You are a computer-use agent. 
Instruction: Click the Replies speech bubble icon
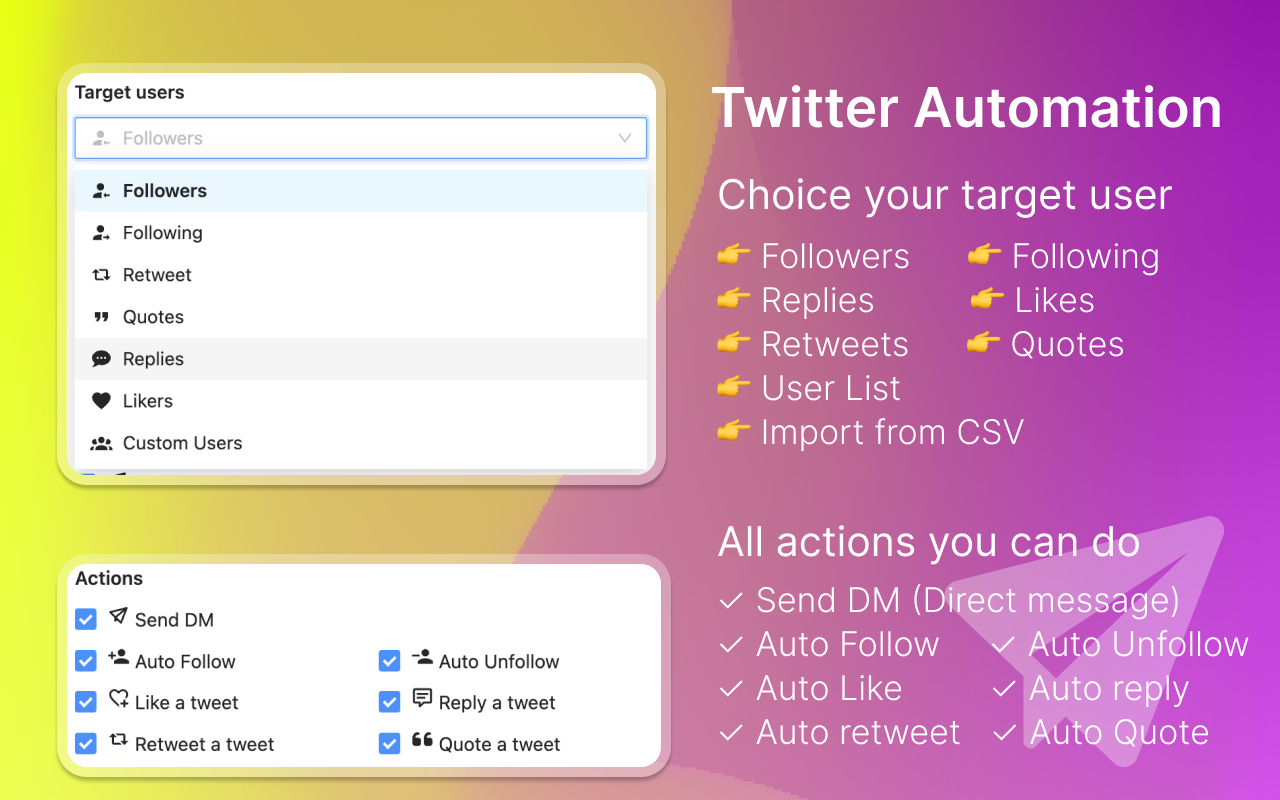tap(100, 358)
